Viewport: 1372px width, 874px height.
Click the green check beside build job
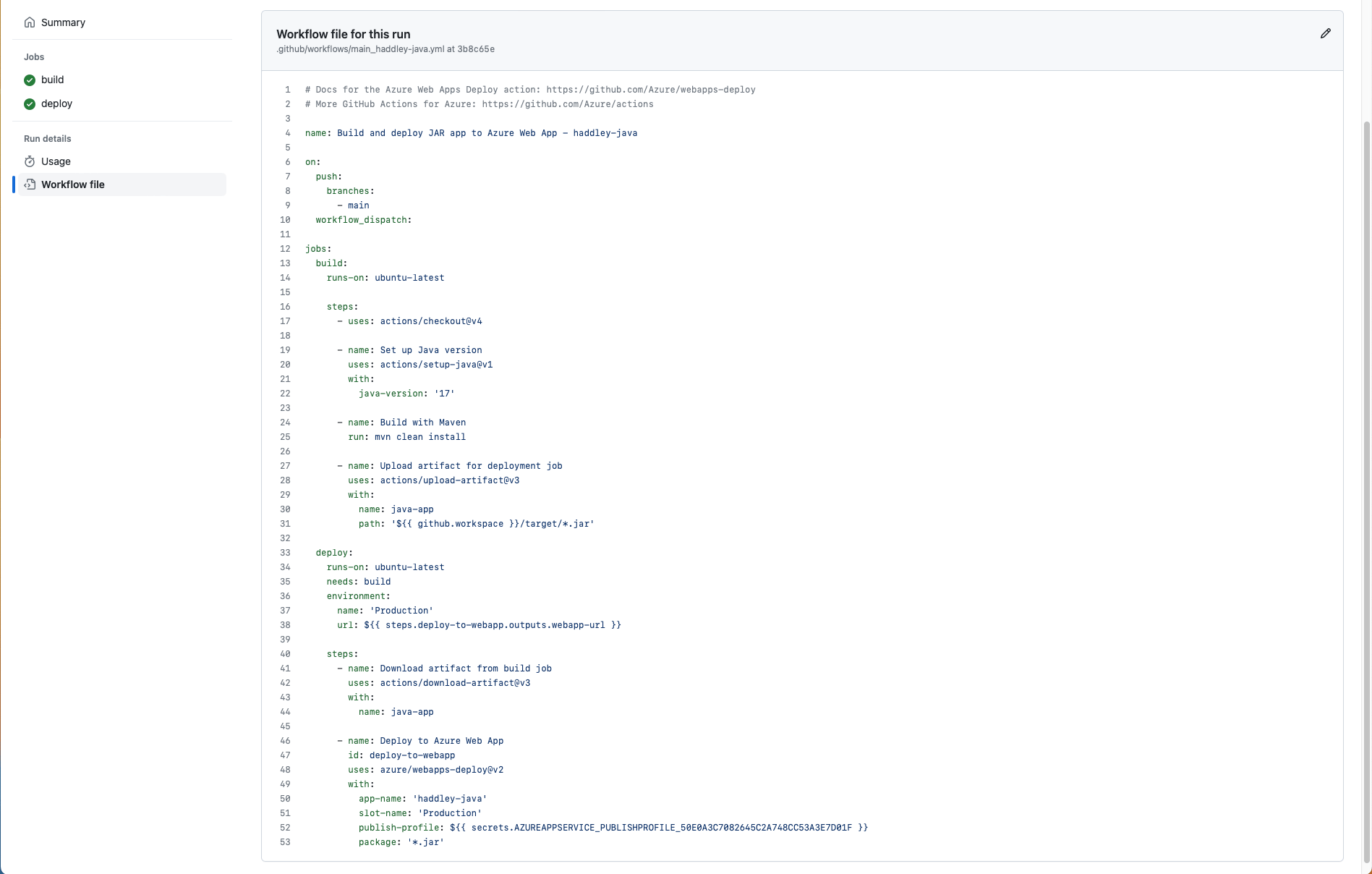click(30, 80)
